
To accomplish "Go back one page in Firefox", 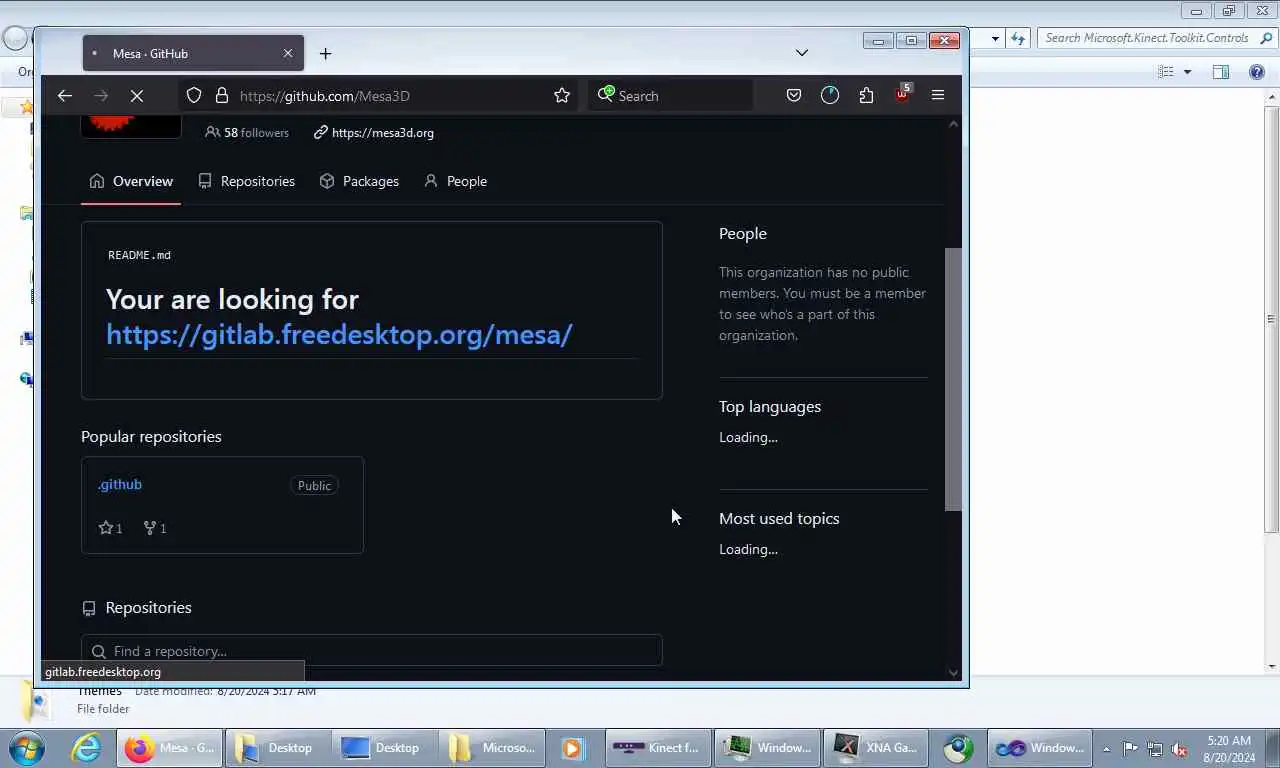I will point(65,96).
